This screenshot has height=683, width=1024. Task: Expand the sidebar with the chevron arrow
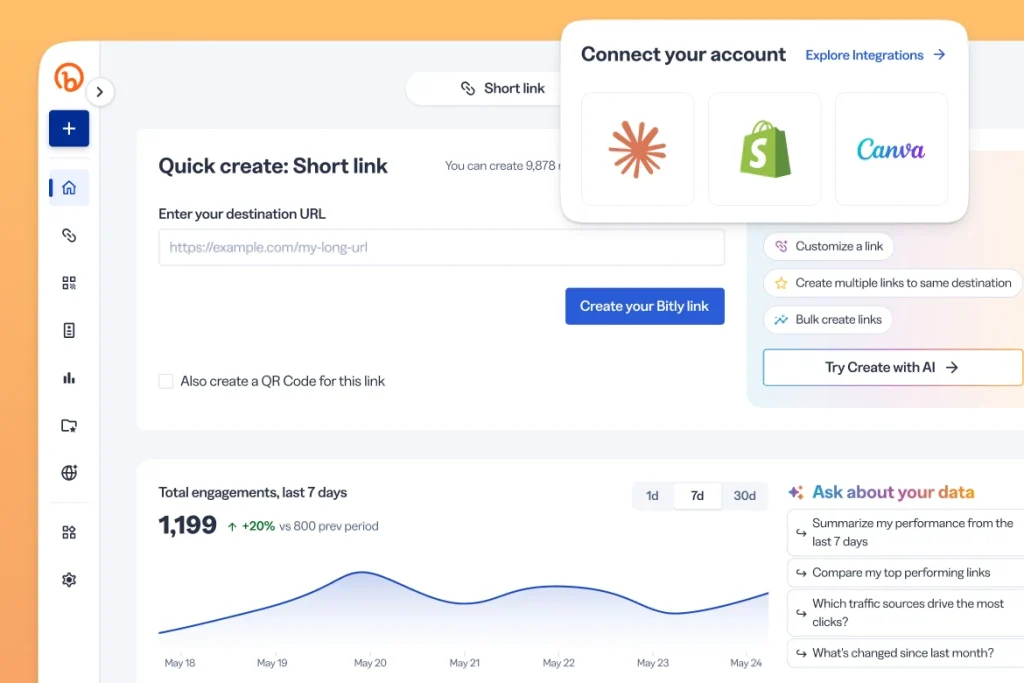tap(99, 92)
